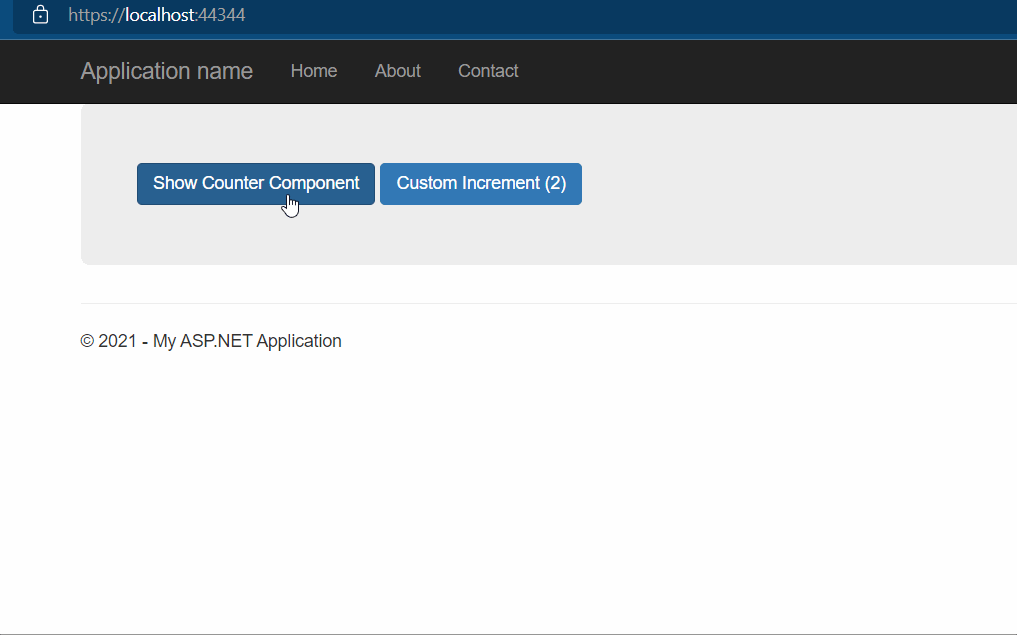Navigate to the Contact page

click(x=488, y=71)
